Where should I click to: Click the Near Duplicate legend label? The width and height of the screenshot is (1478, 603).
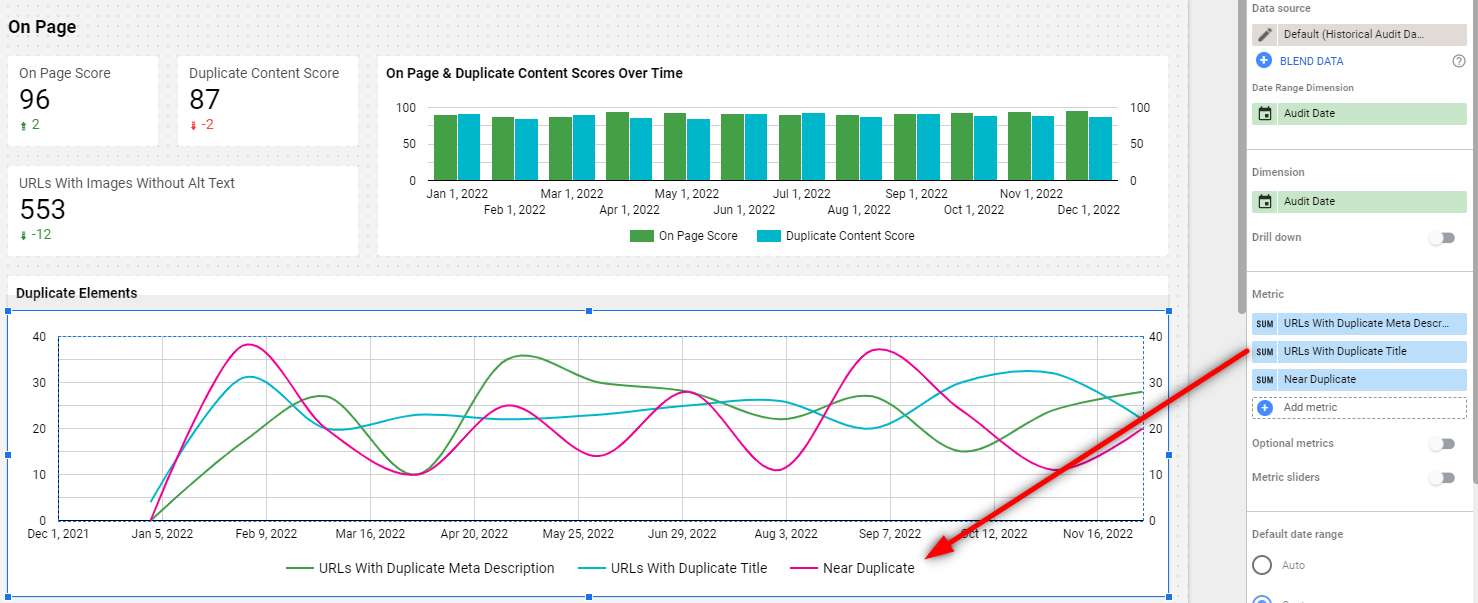pos(869,568)
